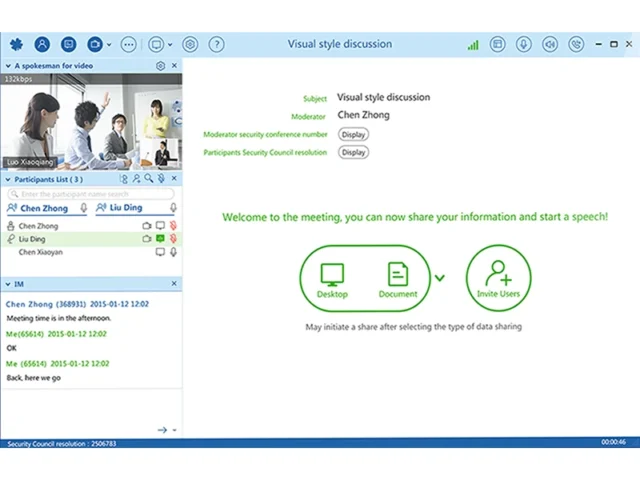Select Chen Zhong row in participants list
Viewport: 640px width, 480px height.
coord(39,227)
